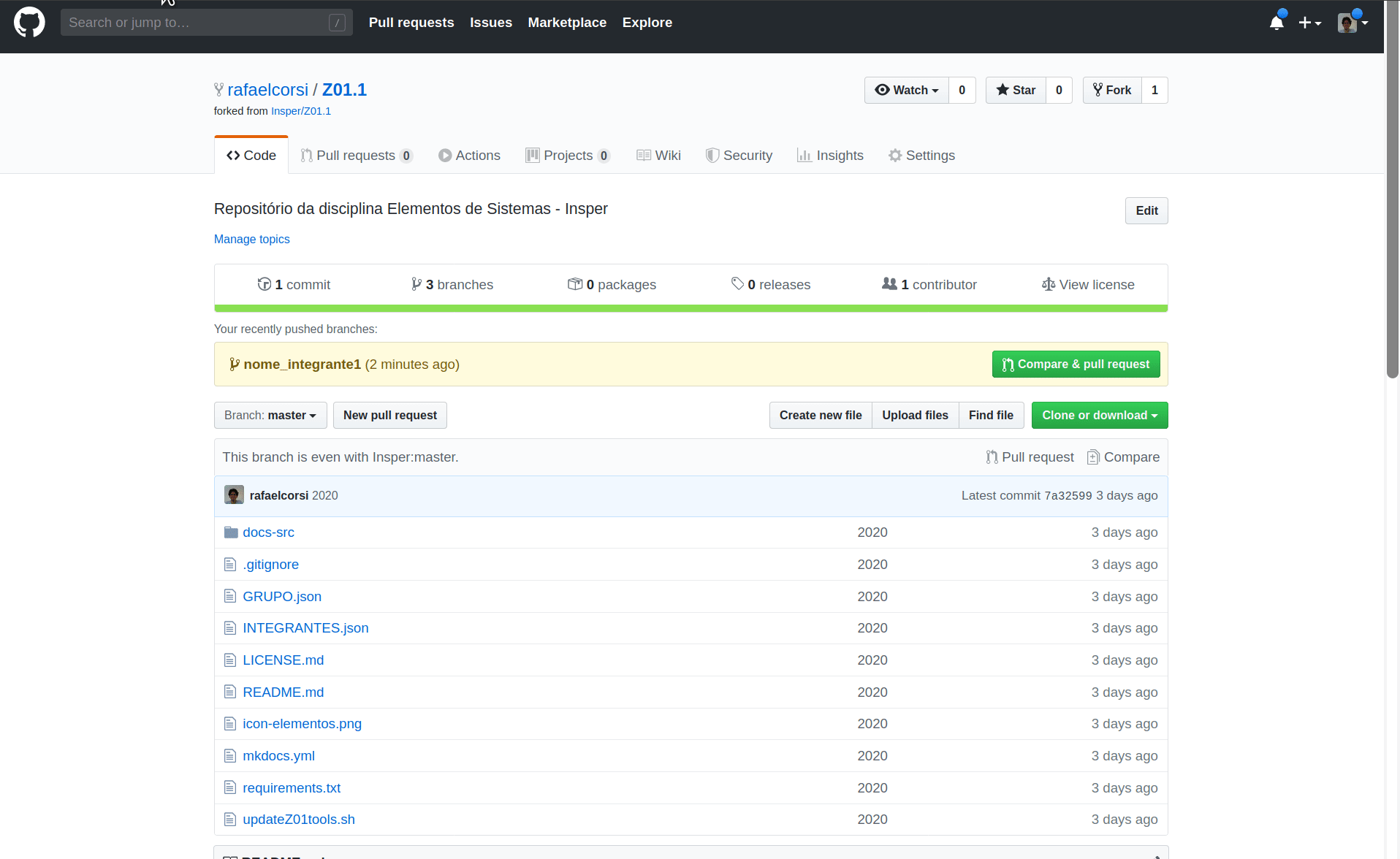Click the rafaelcorsi commit author avatar
Image resolution: width=1400 pixels, height=859 pixels.
point(234,495)
